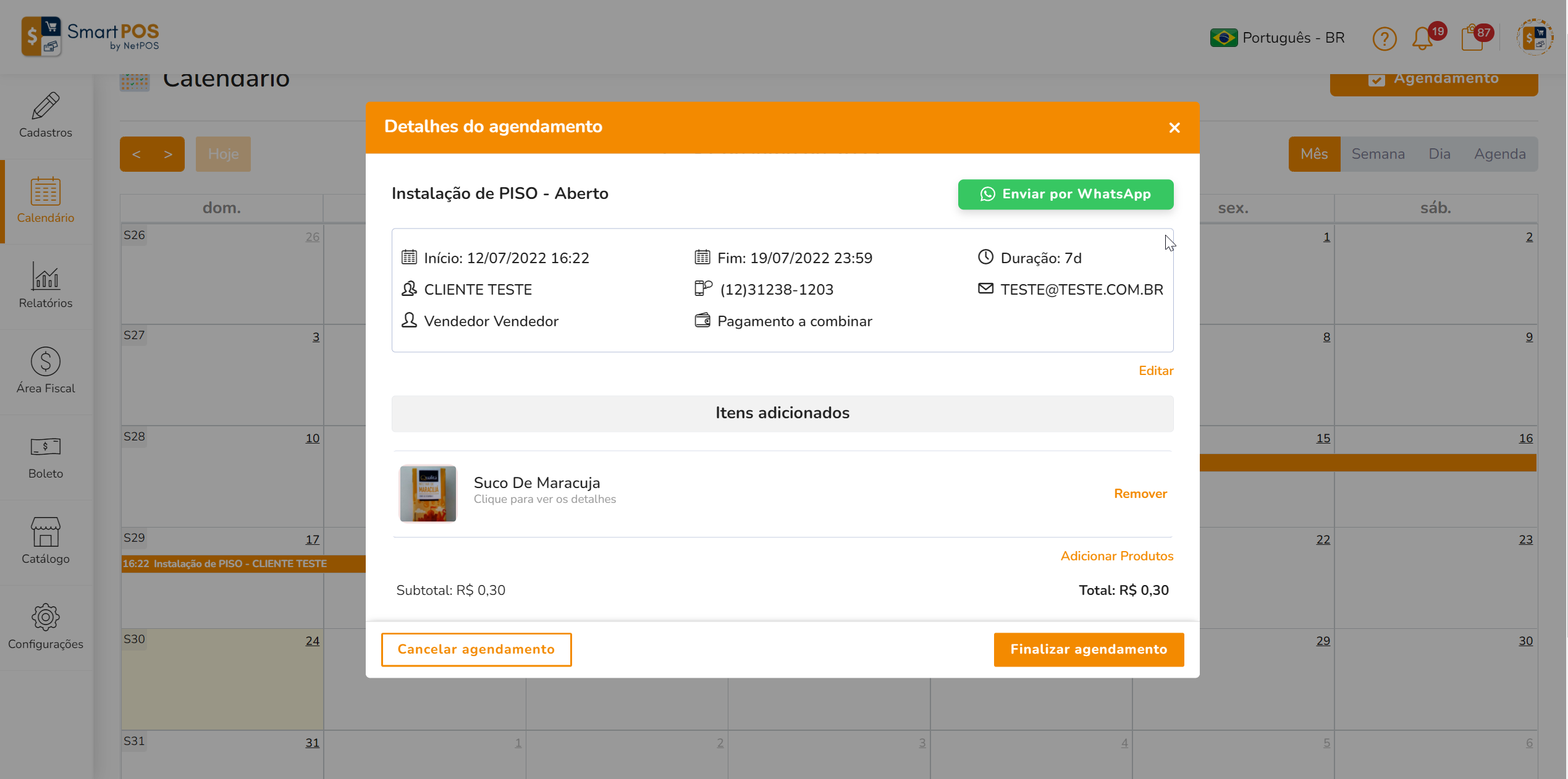
Task: Open the Boleto sidebar icon
Action: 46,446
